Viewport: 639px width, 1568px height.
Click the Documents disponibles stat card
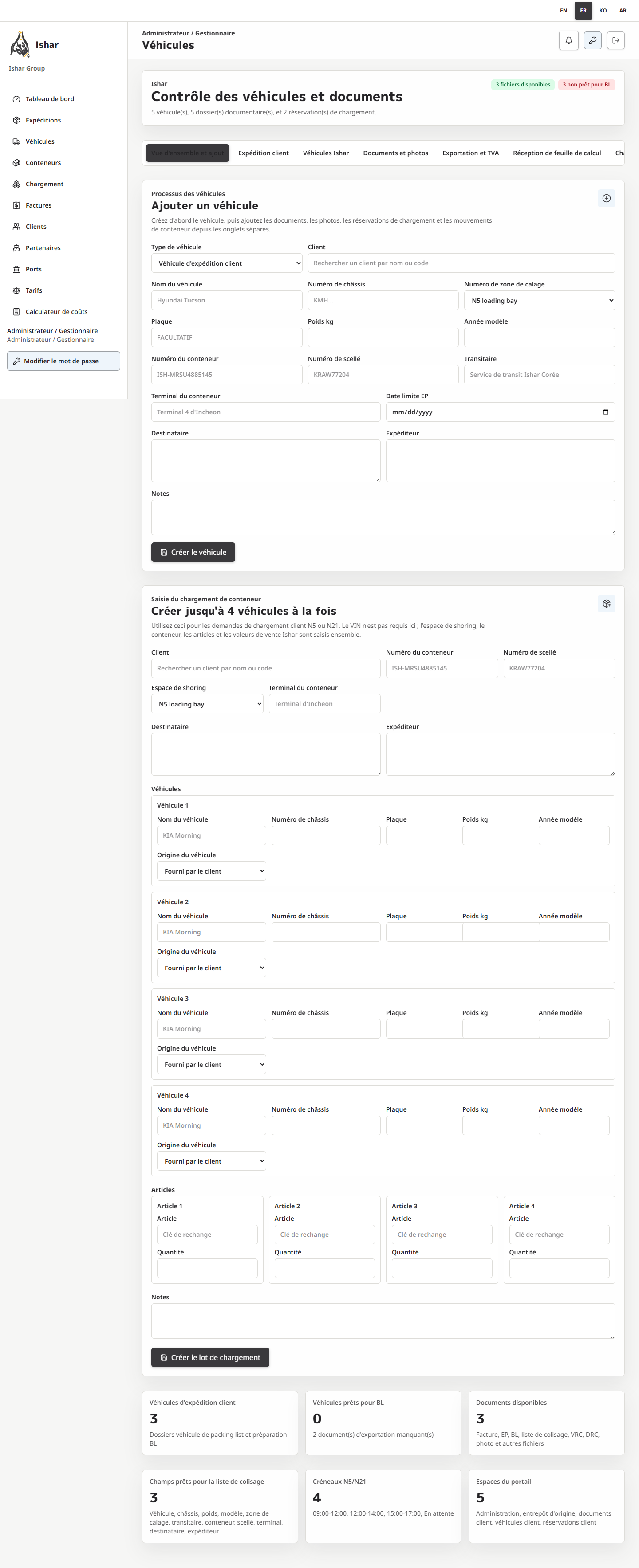point(546,1423)
